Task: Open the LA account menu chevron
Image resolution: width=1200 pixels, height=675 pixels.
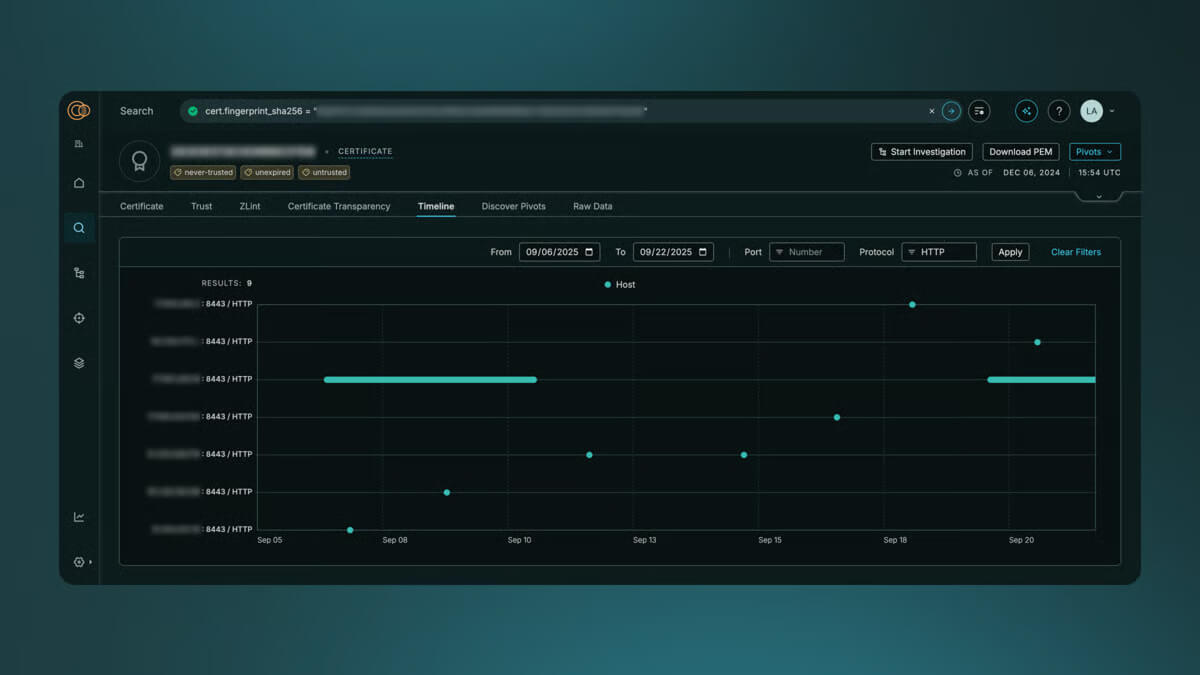Action: coord(1111,111)
